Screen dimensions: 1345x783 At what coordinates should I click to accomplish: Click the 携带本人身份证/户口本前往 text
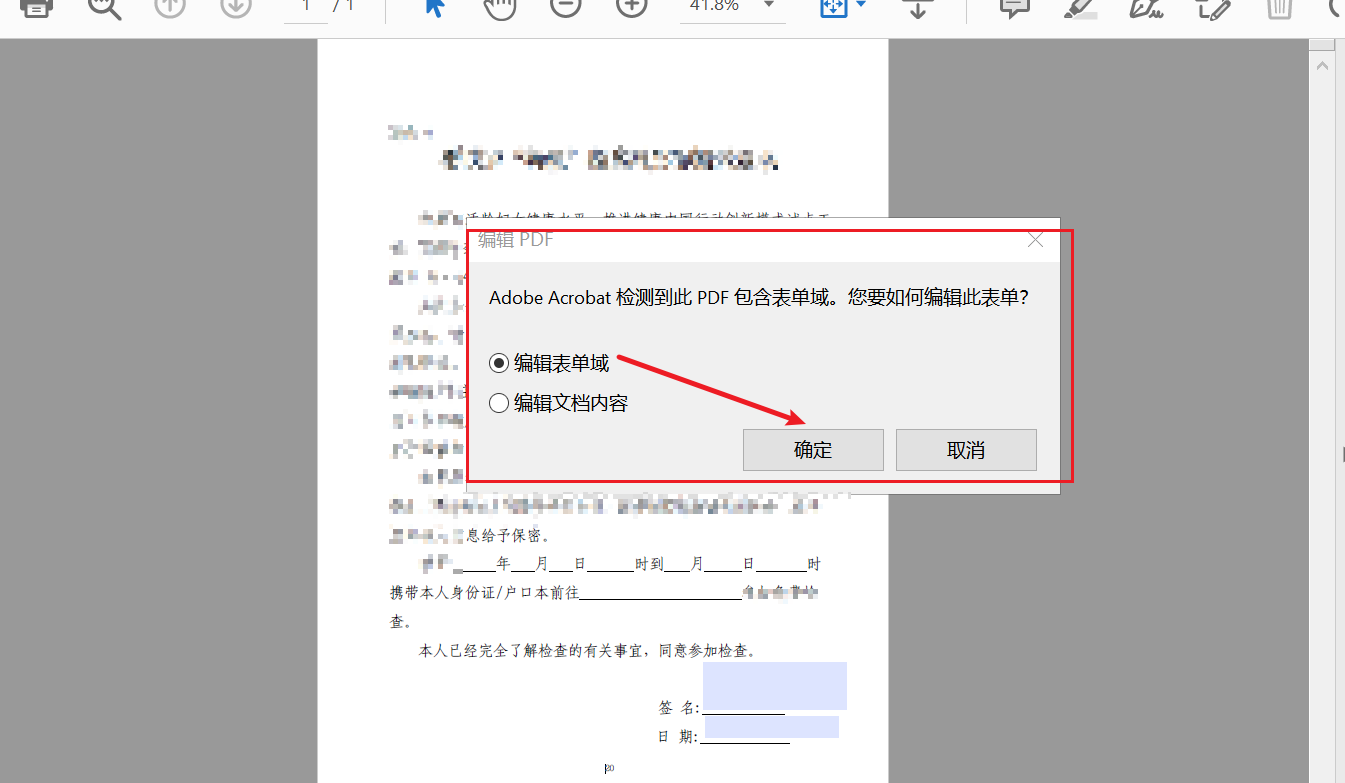(x=484, y=592)
